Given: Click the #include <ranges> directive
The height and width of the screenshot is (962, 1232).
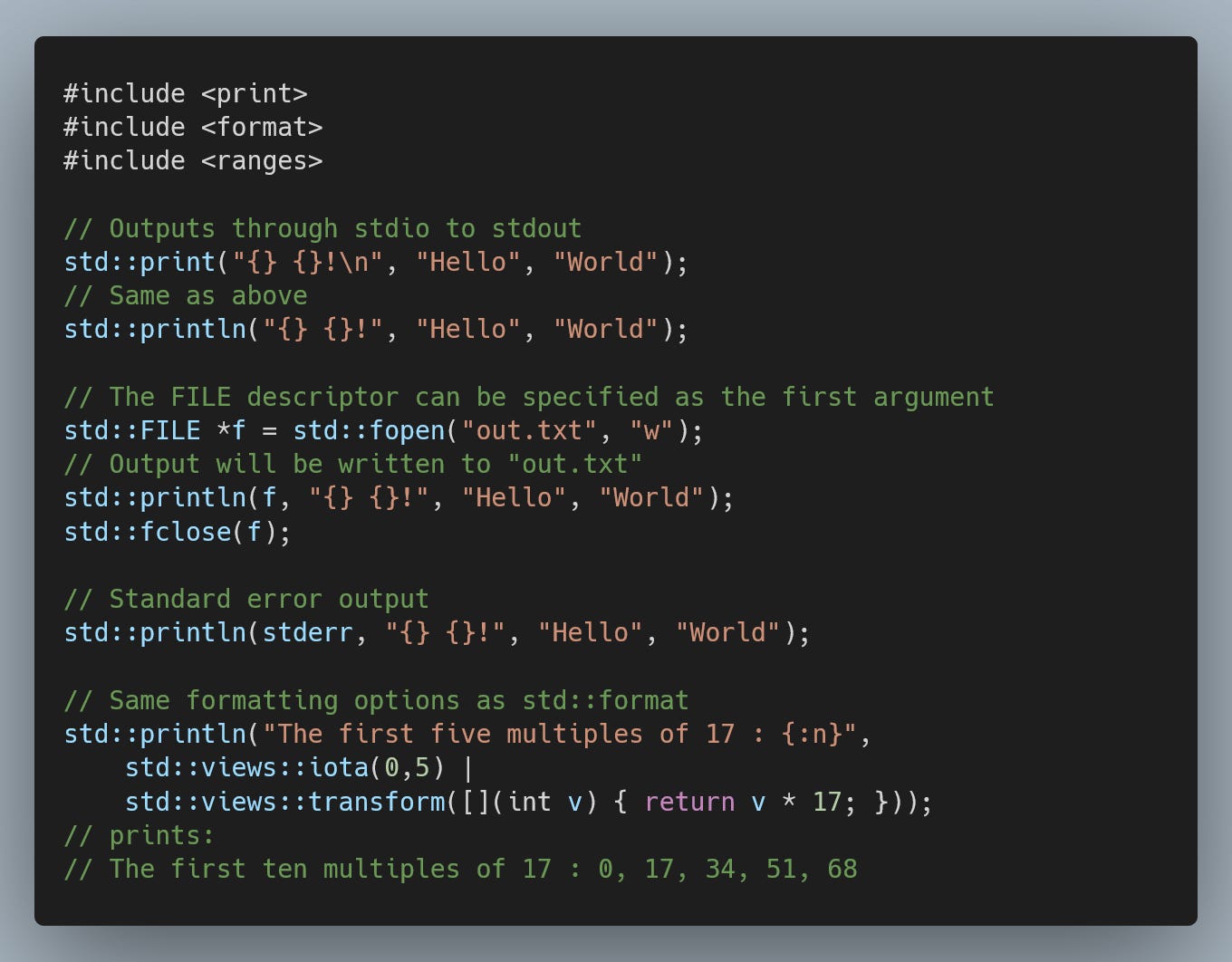Looking at the screenshot, I should pos(193,160).
